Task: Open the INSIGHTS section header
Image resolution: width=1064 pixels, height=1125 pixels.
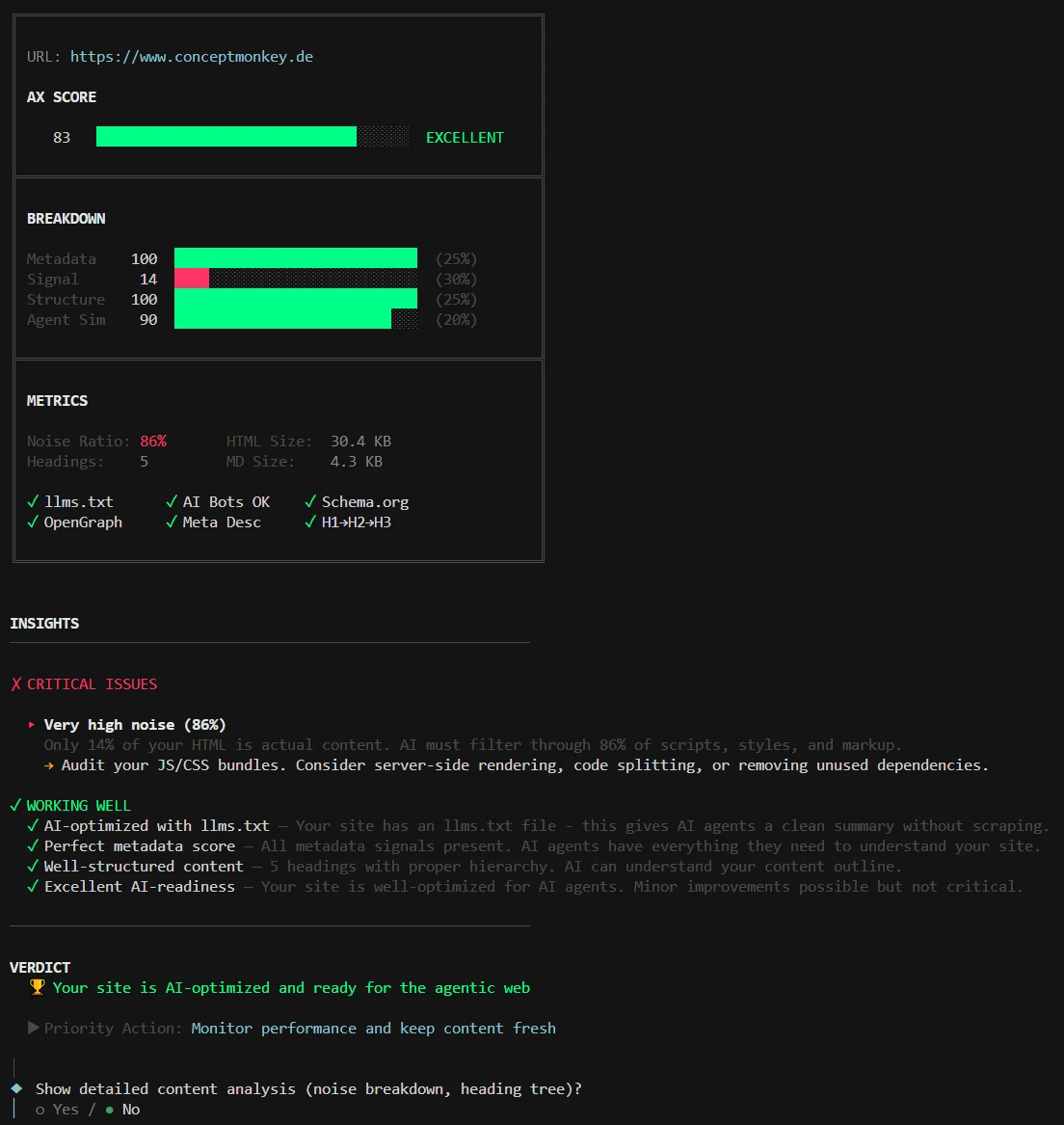Action: tap(44, 623)
